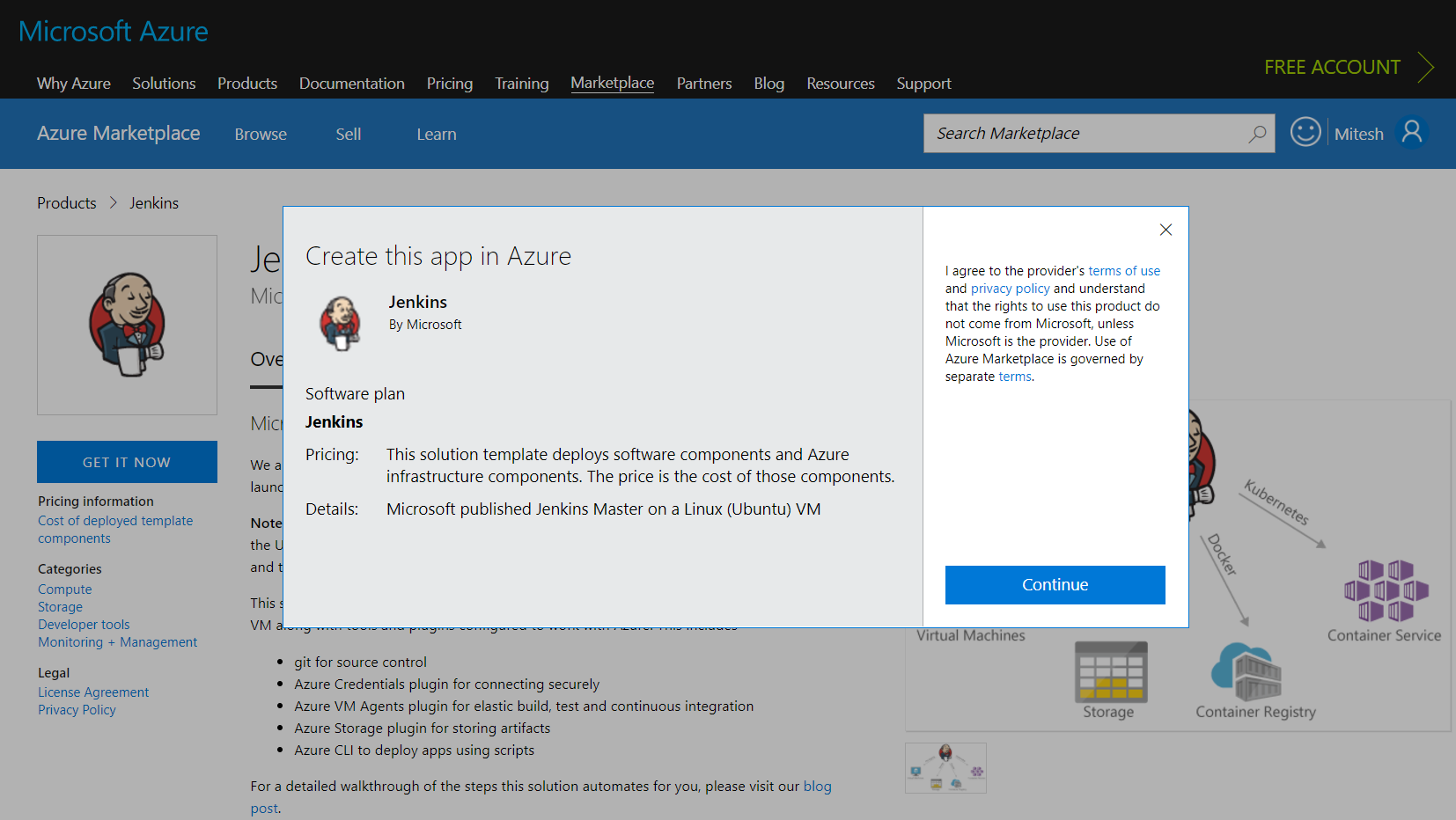
Task: Open the Privacy Policy legal link
Action: tap(77, 710)
